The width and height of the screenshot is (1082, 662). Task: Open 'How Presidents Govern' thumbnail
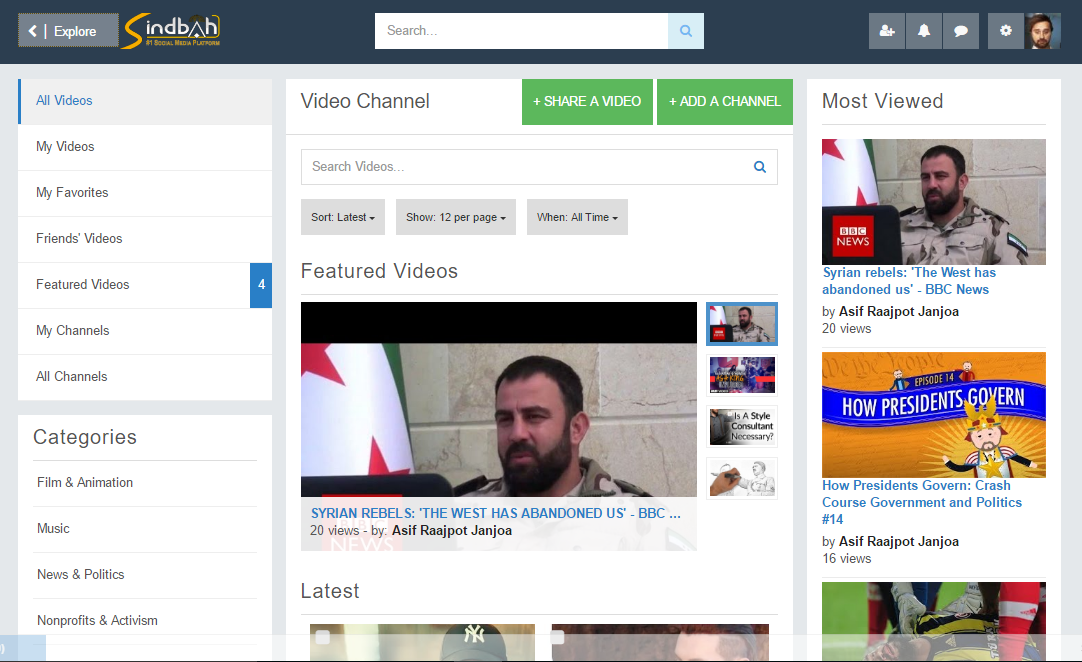pos(934,415)
